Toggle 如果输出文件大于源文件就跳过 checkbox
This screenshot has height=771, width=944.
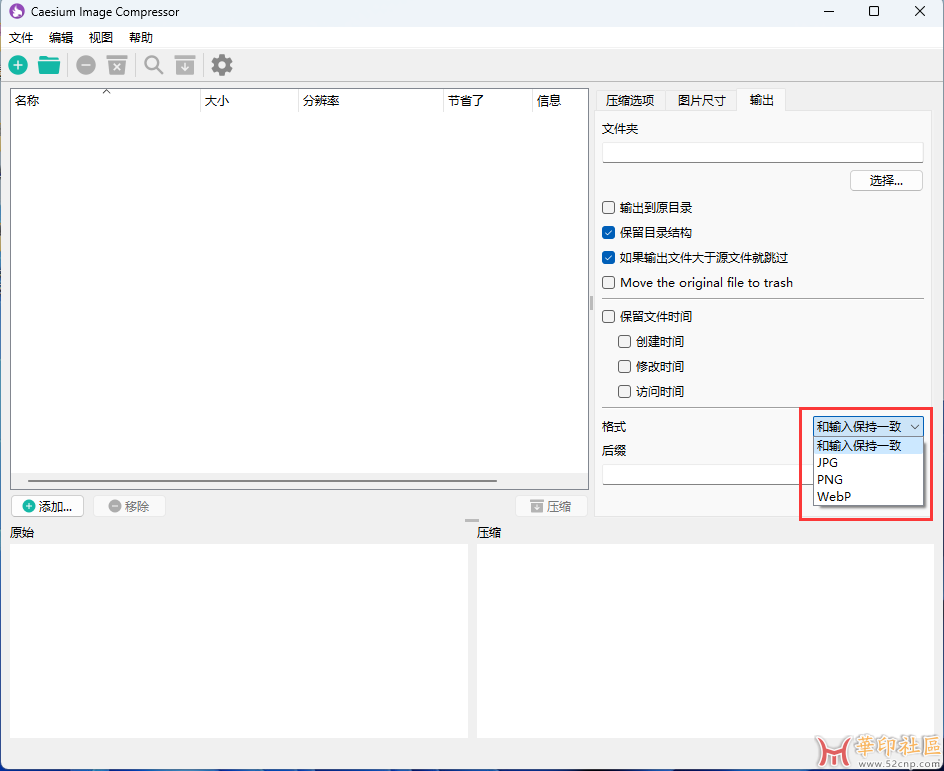(609, 258)
